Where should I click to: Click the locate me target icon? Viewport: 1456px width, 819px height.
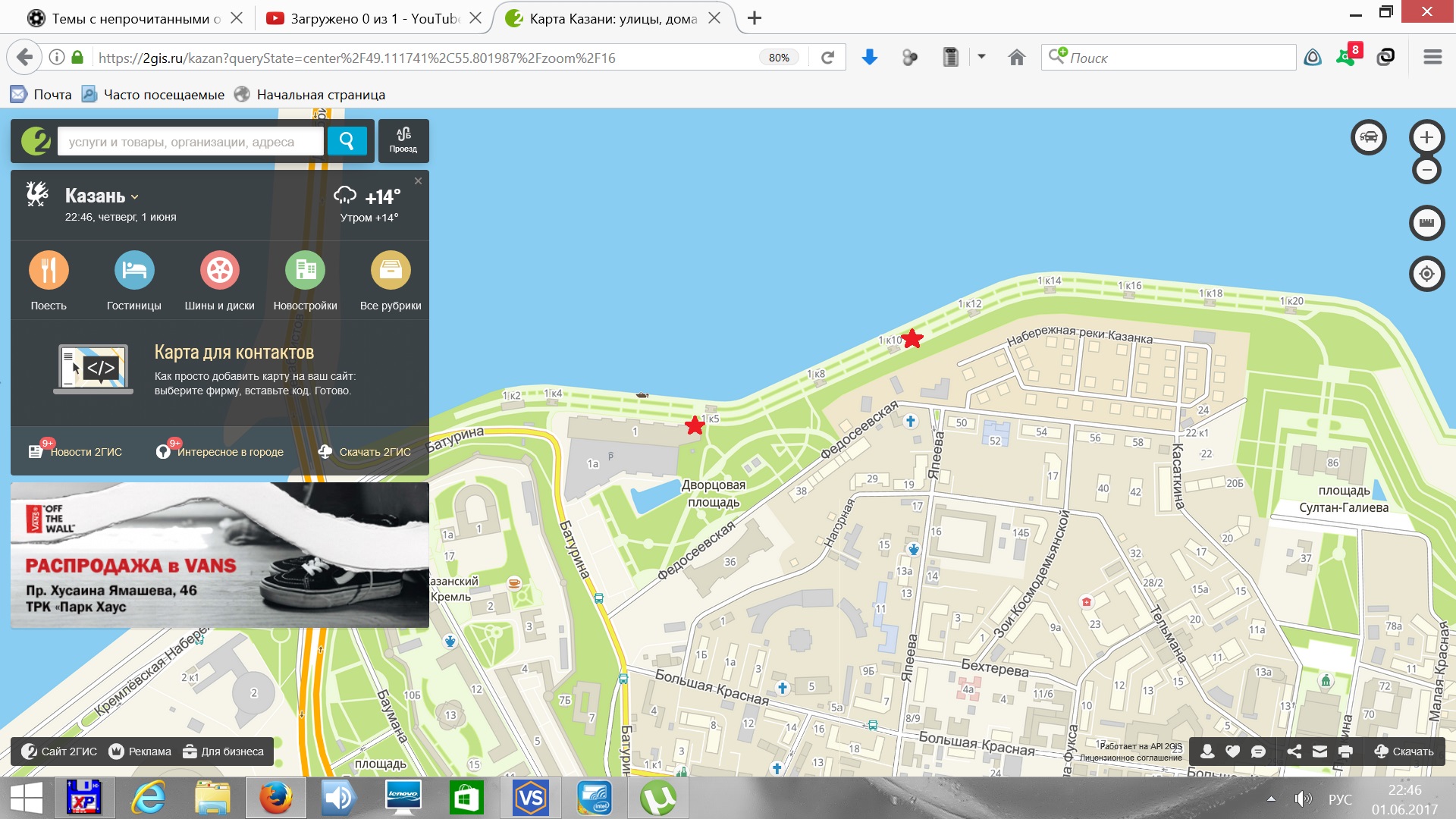pos(1426,274)
